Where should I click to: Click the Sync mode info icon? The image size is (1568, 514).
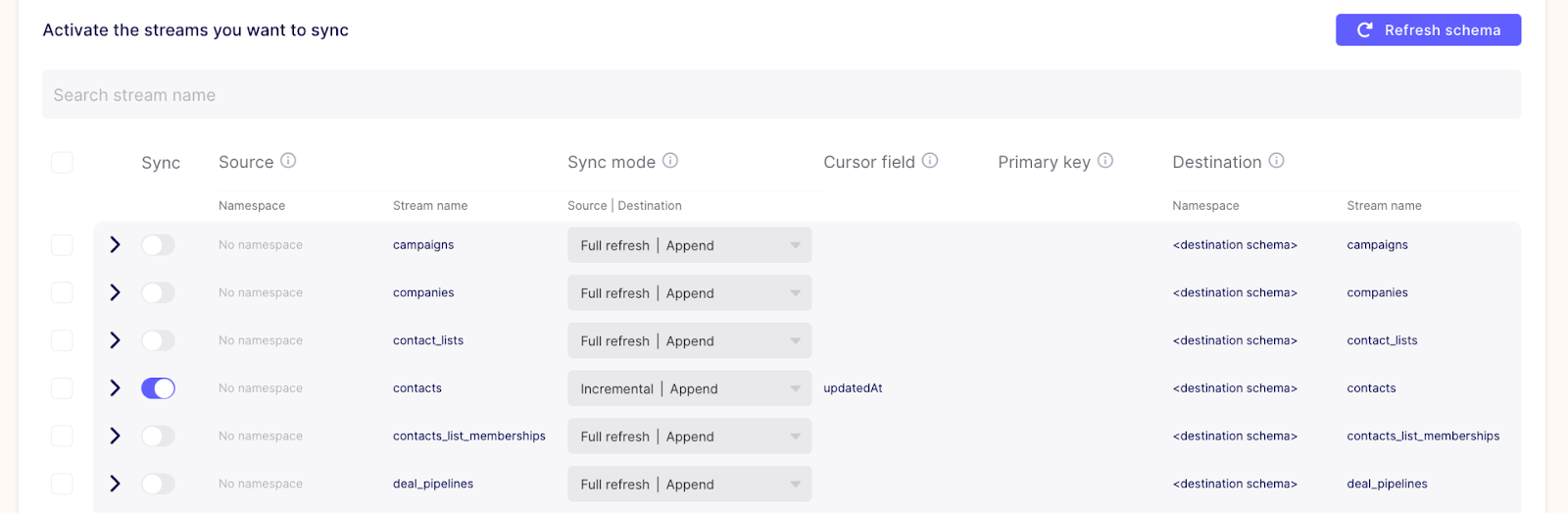(x=670, y=161)
